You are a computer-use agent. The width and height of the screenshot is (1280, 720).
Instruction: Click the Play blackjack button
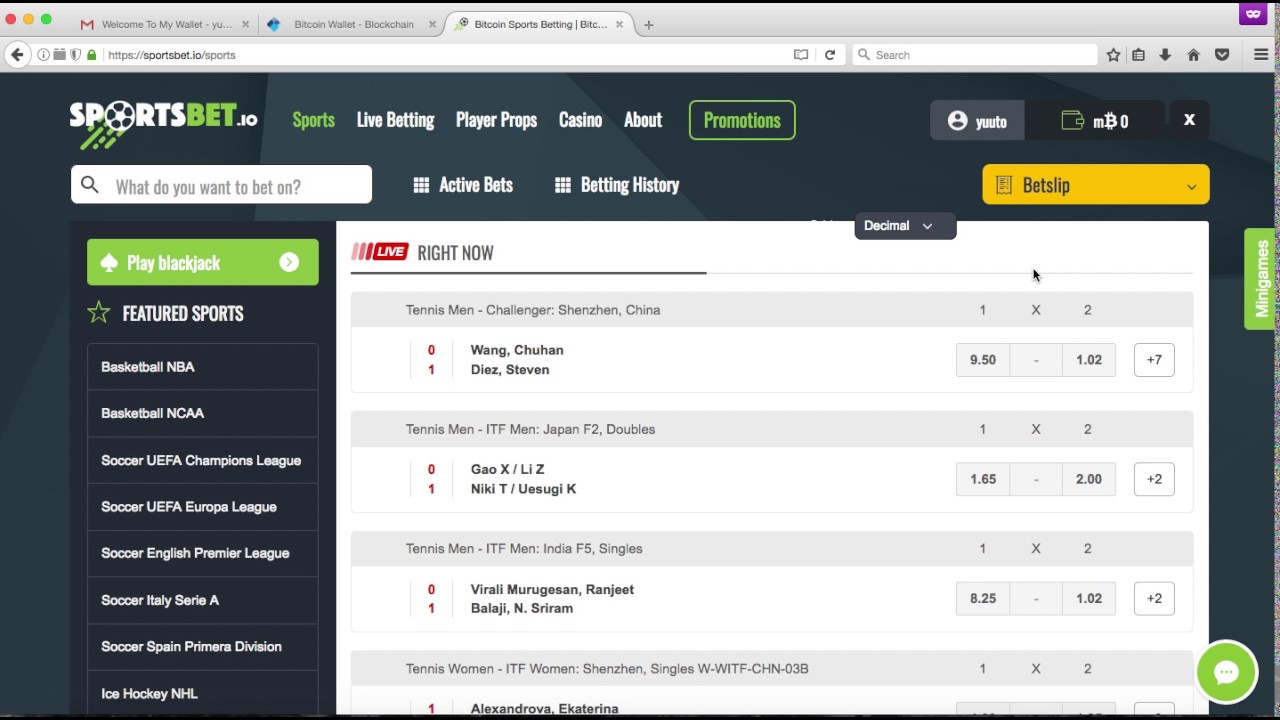tap(203, 262)
